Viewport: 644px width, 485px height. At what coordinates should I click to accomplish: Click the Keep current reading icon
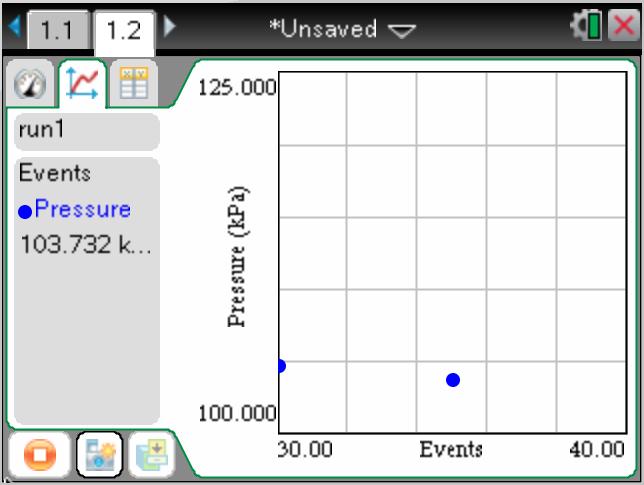tap(98, 454)
